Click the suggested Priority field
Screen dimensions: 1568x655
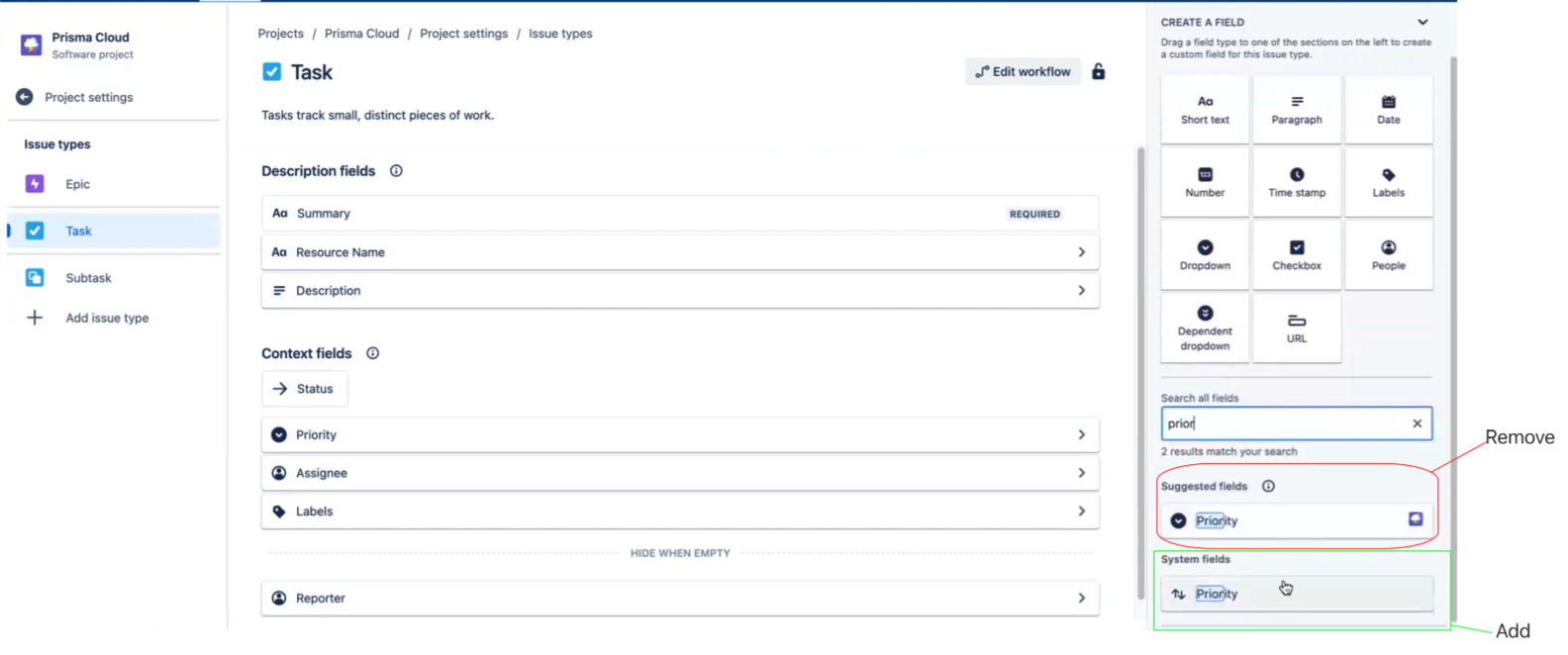click(x=1296, y=520)
